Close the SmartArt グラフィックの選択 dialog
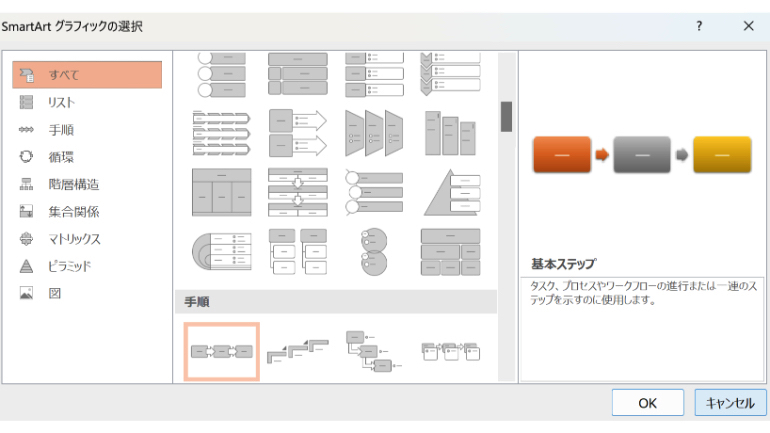Image resolution: width=770 pixels, height=433 pixels. [x=748, y=26]
